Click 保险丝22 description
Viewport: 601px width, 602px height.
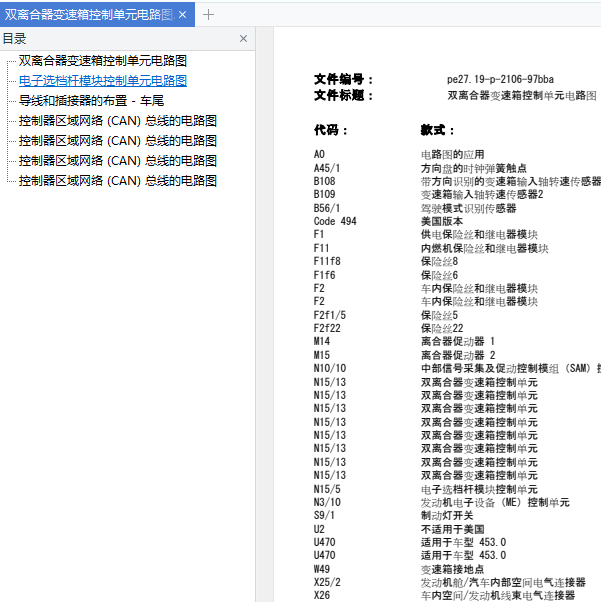(442, 328)
